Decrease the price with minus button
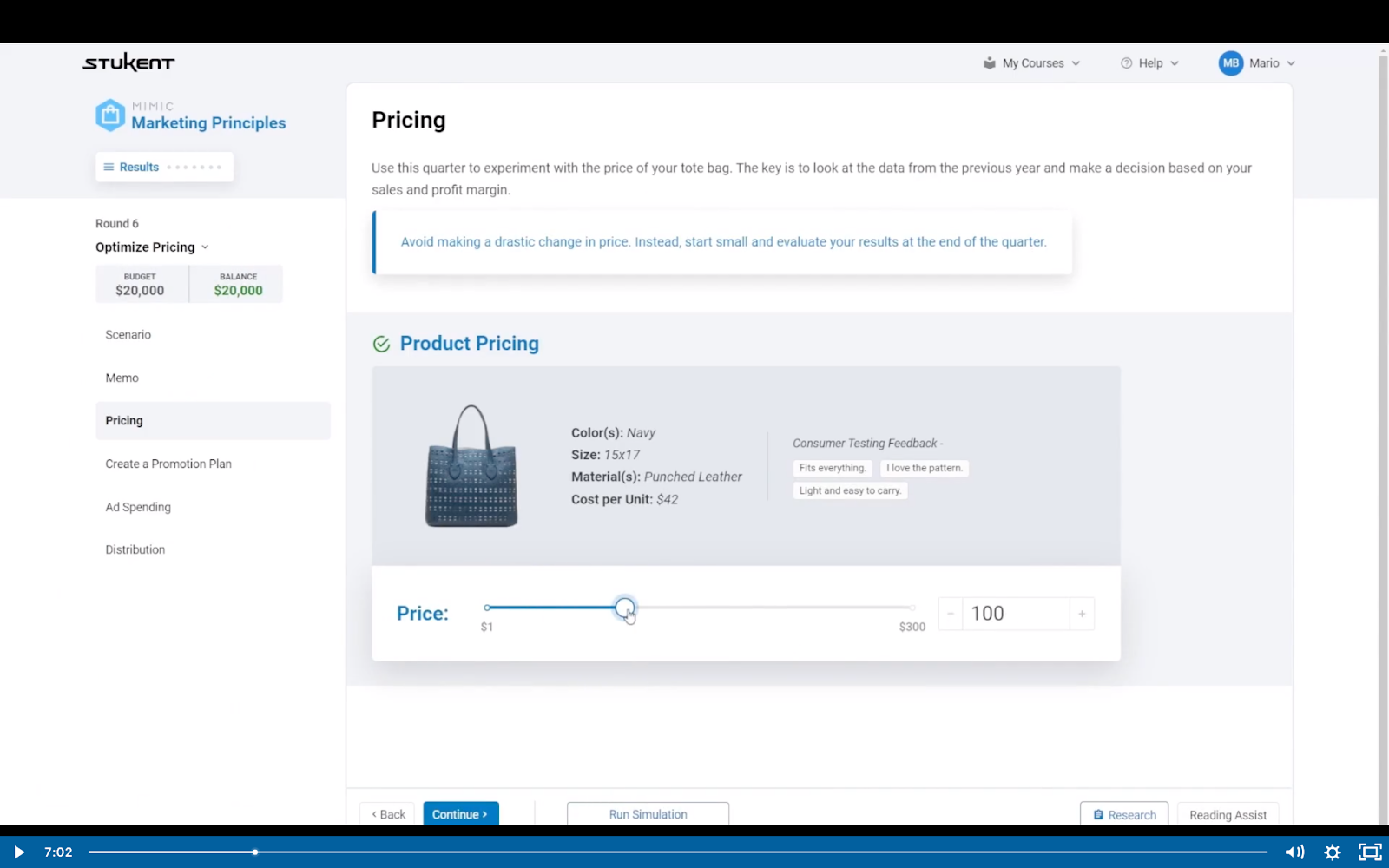The image size is (1389, 868). click(x=951, y=614)
